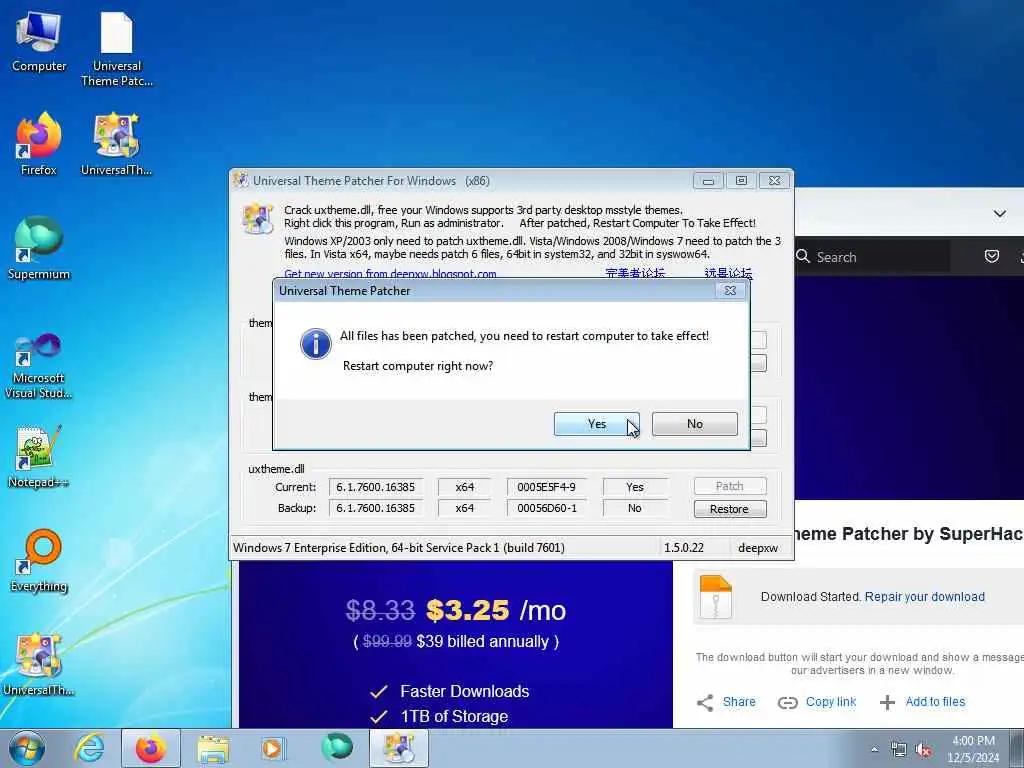Viewport: 1024px width, 768px height.
Task: Show hidden tray icons arrow
Action: [x=874, y=750]
